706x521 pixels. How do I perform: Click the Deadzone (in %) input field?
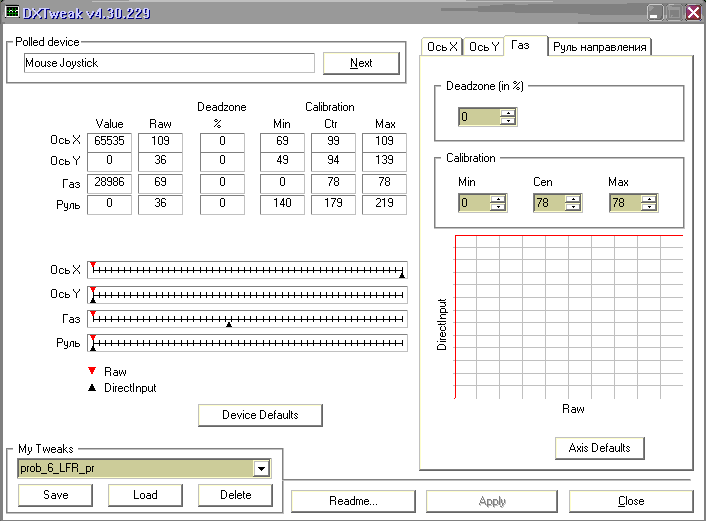[479, 117]
